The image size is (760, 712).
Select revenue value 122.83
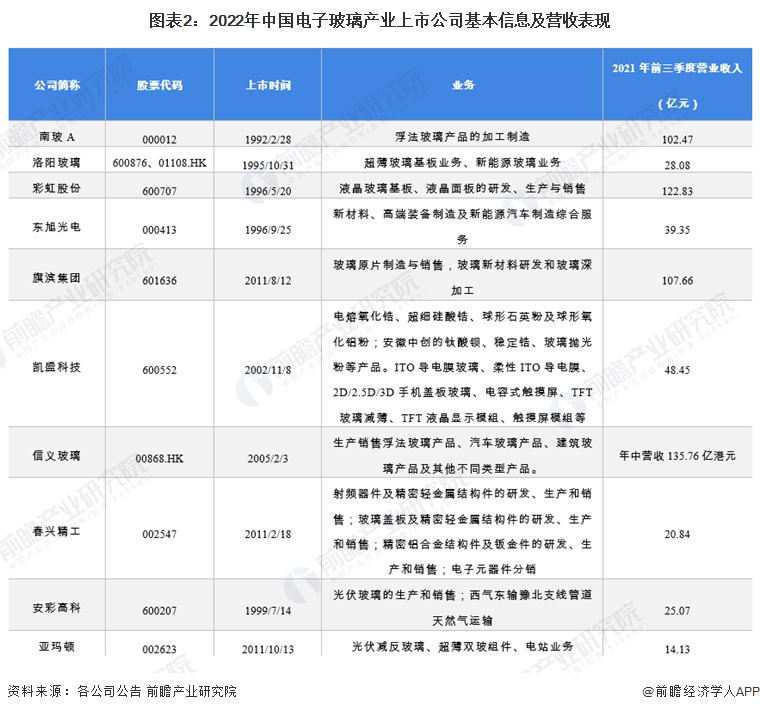(677, 191)
